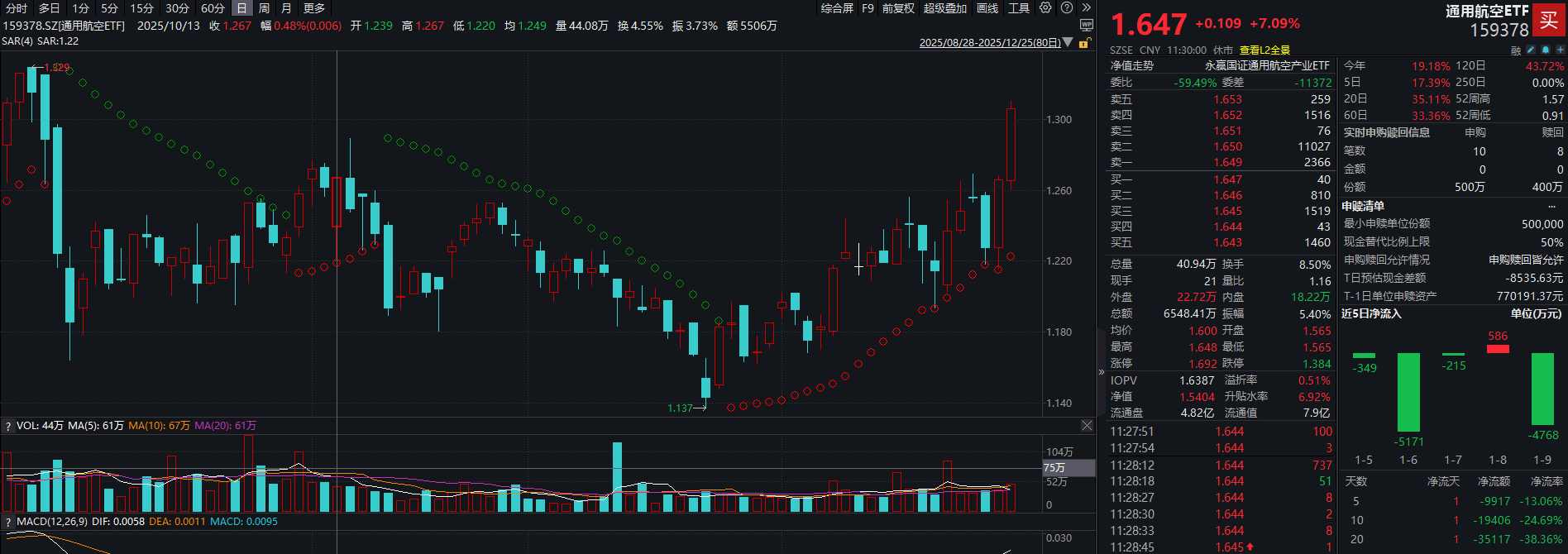
Task: Click the current price 1.647 header
Action: 1149,24
